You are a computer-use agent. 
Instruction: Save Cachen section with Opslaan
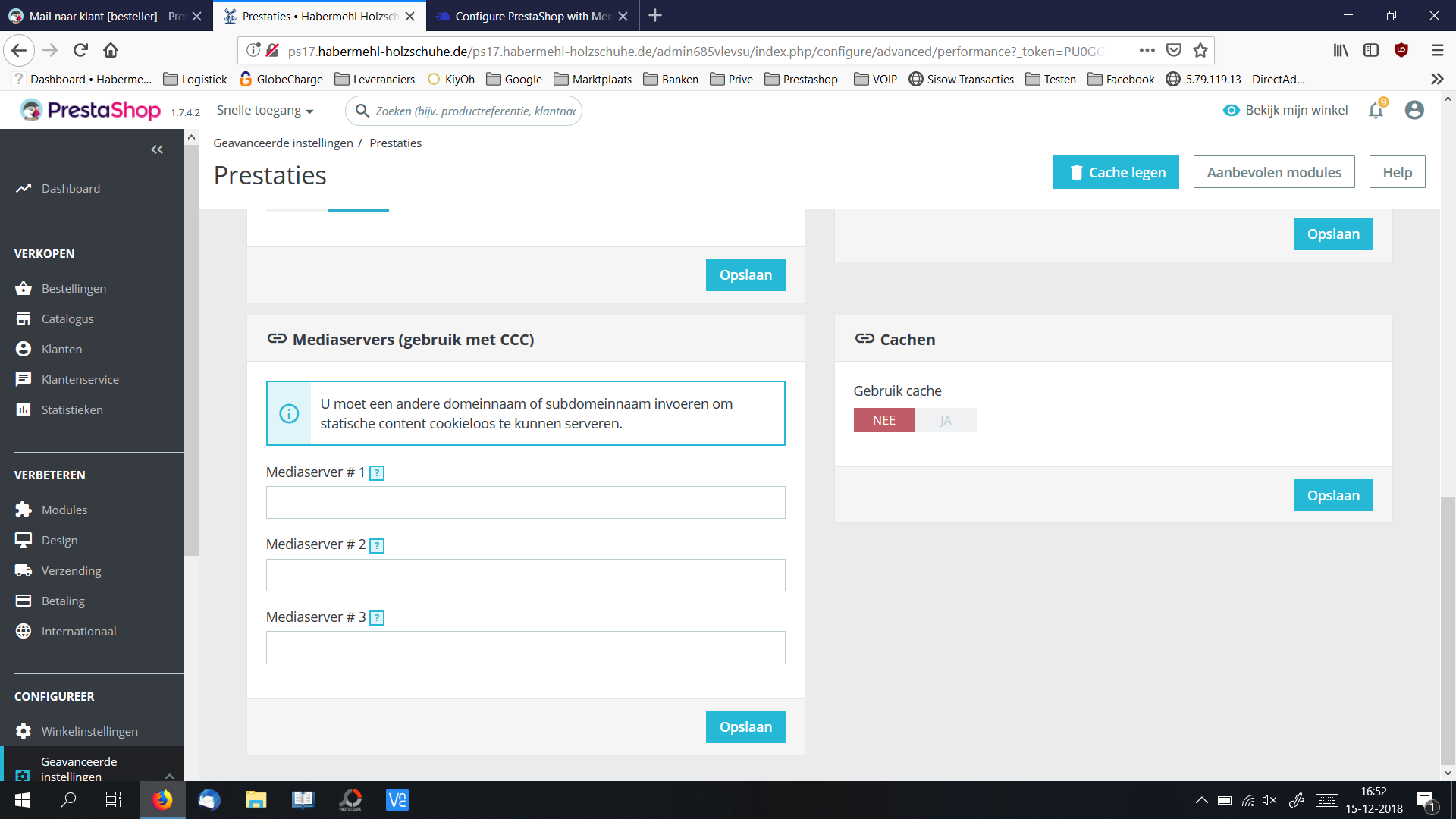1332,495
